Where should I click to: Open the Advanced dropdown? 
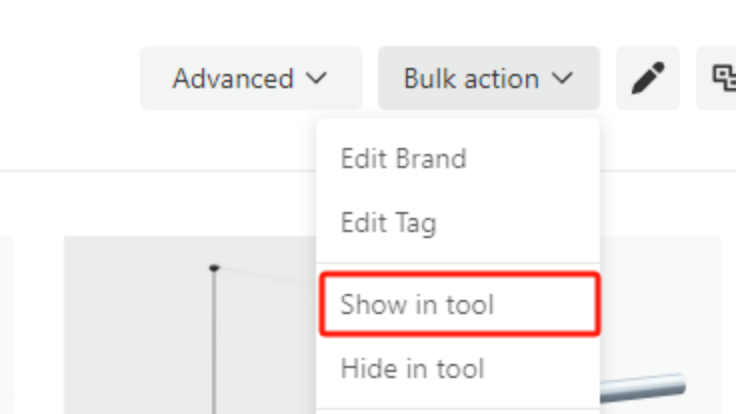tap(251, 78)
